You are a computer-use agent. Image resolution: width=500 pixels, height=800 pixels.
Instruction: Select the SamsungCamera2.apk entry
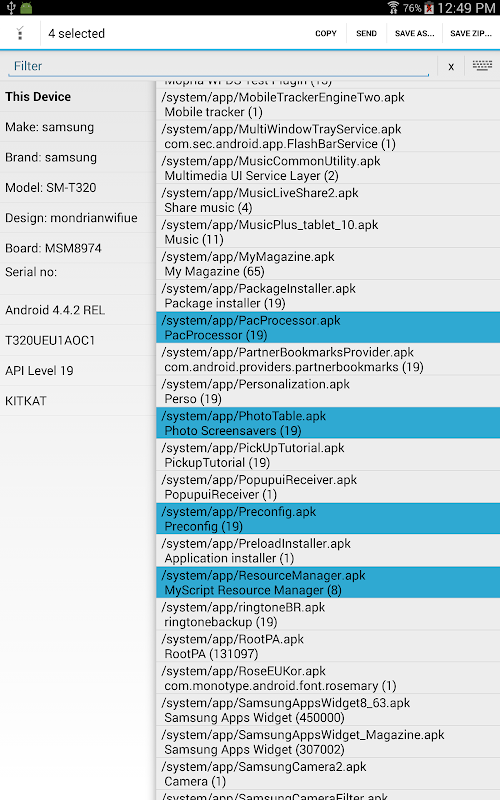click(328, 773)
